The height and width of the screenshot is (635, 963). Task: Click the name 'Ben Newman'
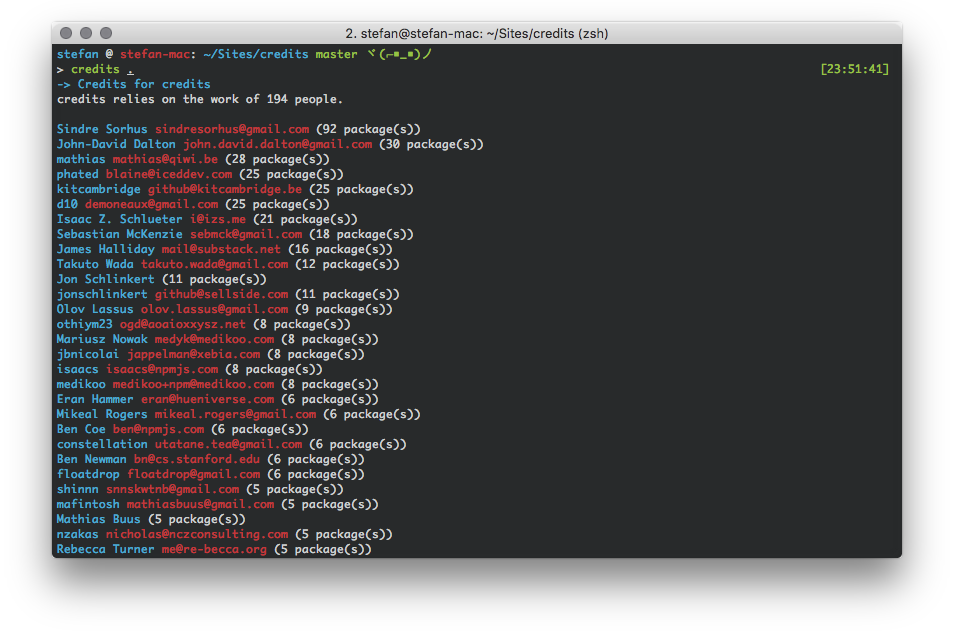[x=92, y=459]
